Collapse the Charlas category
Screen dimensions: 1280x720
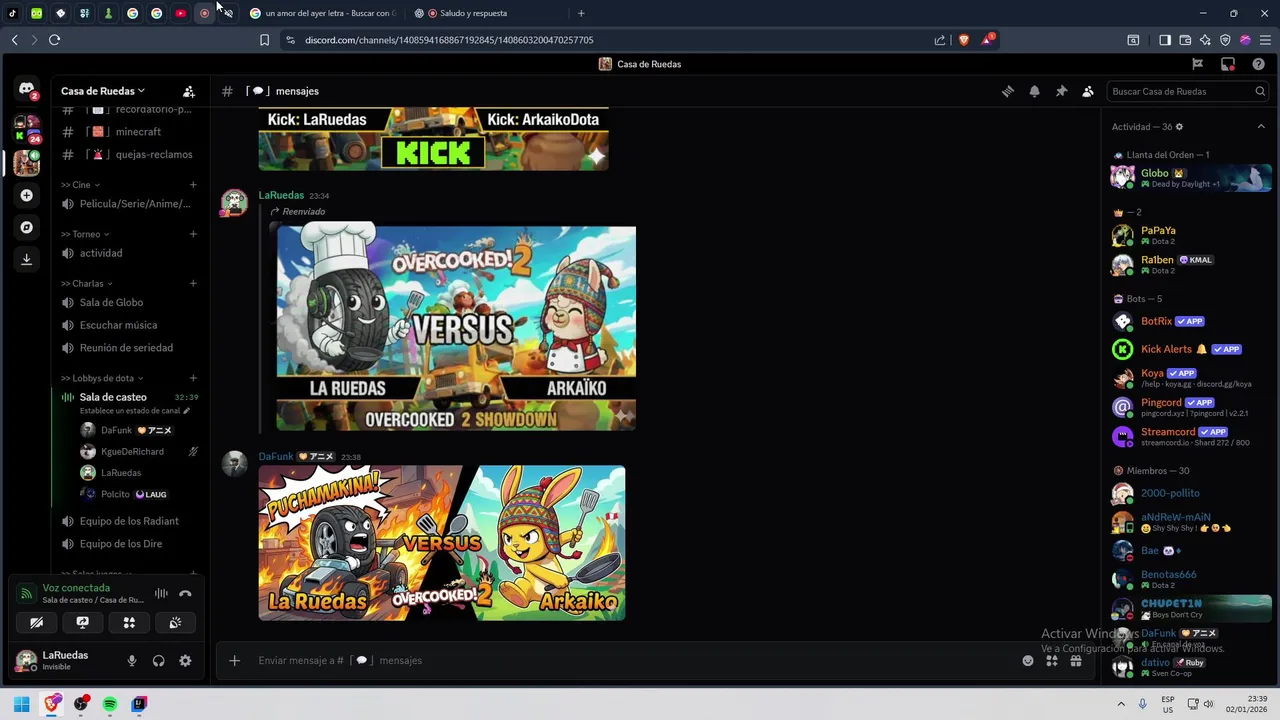click(x=87, y=284)
